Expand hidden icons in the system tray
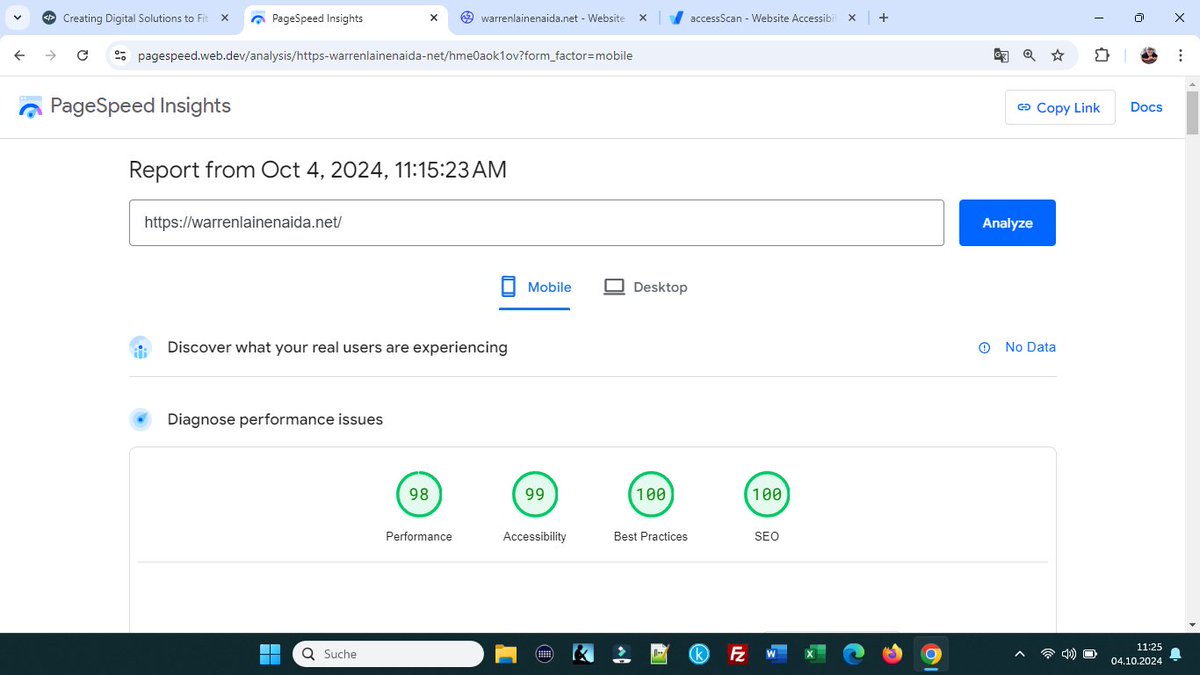 (1019, 653)
